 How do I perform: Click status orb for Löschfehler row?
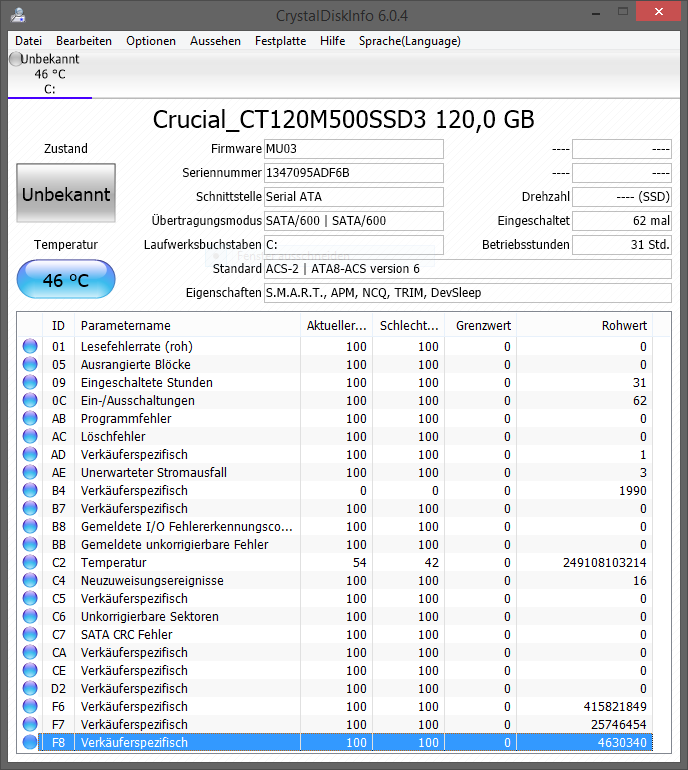click(30, 436)
